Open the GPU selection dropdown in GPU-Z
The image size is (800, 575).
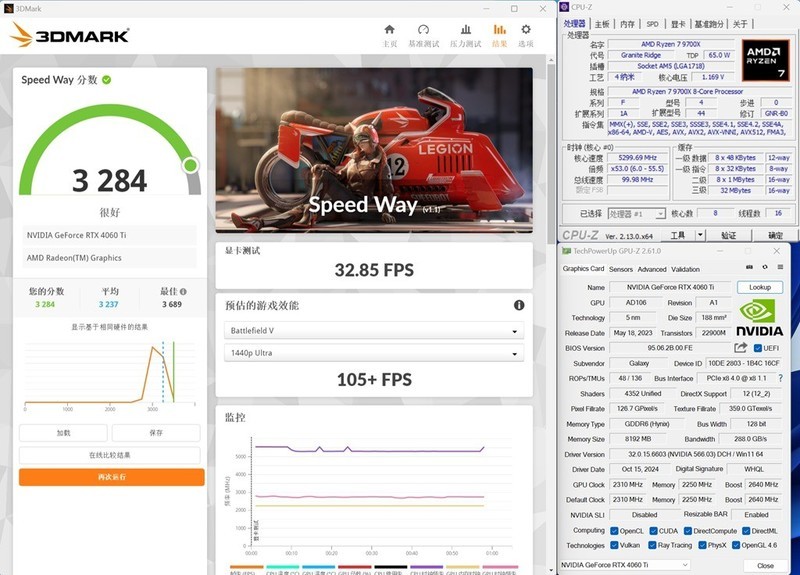pyautogui.click(x=626, y=565)
